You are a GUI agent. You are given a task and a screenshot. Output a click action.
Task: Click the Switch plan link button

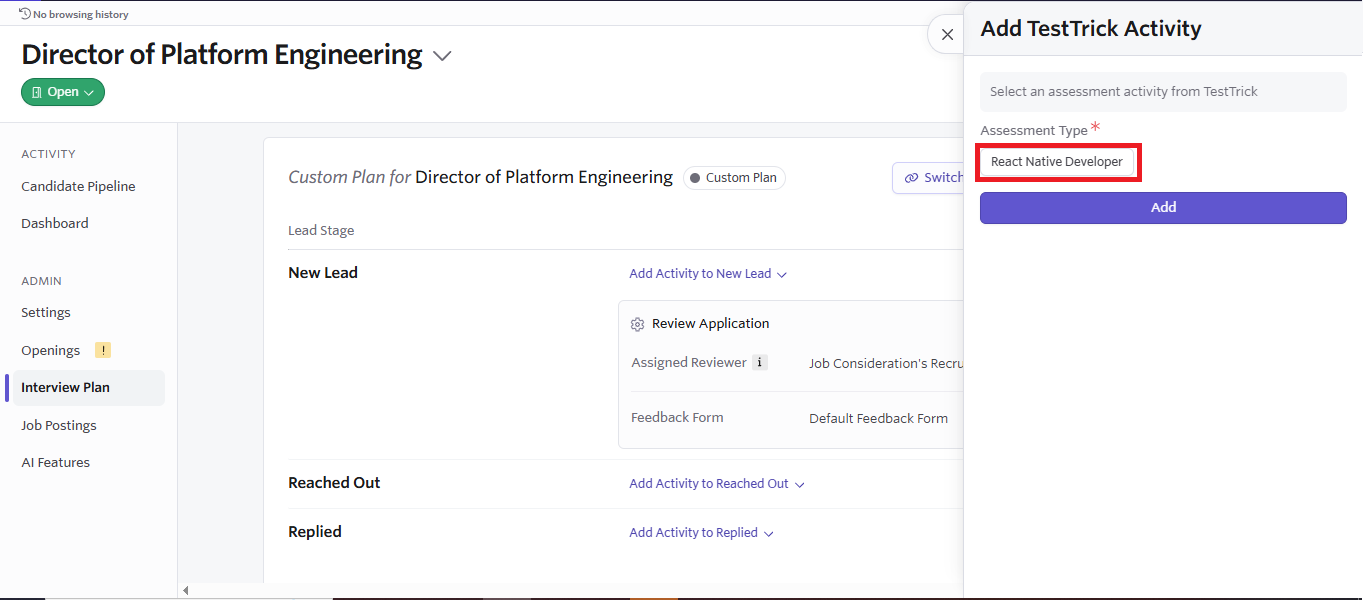(929, 178)
